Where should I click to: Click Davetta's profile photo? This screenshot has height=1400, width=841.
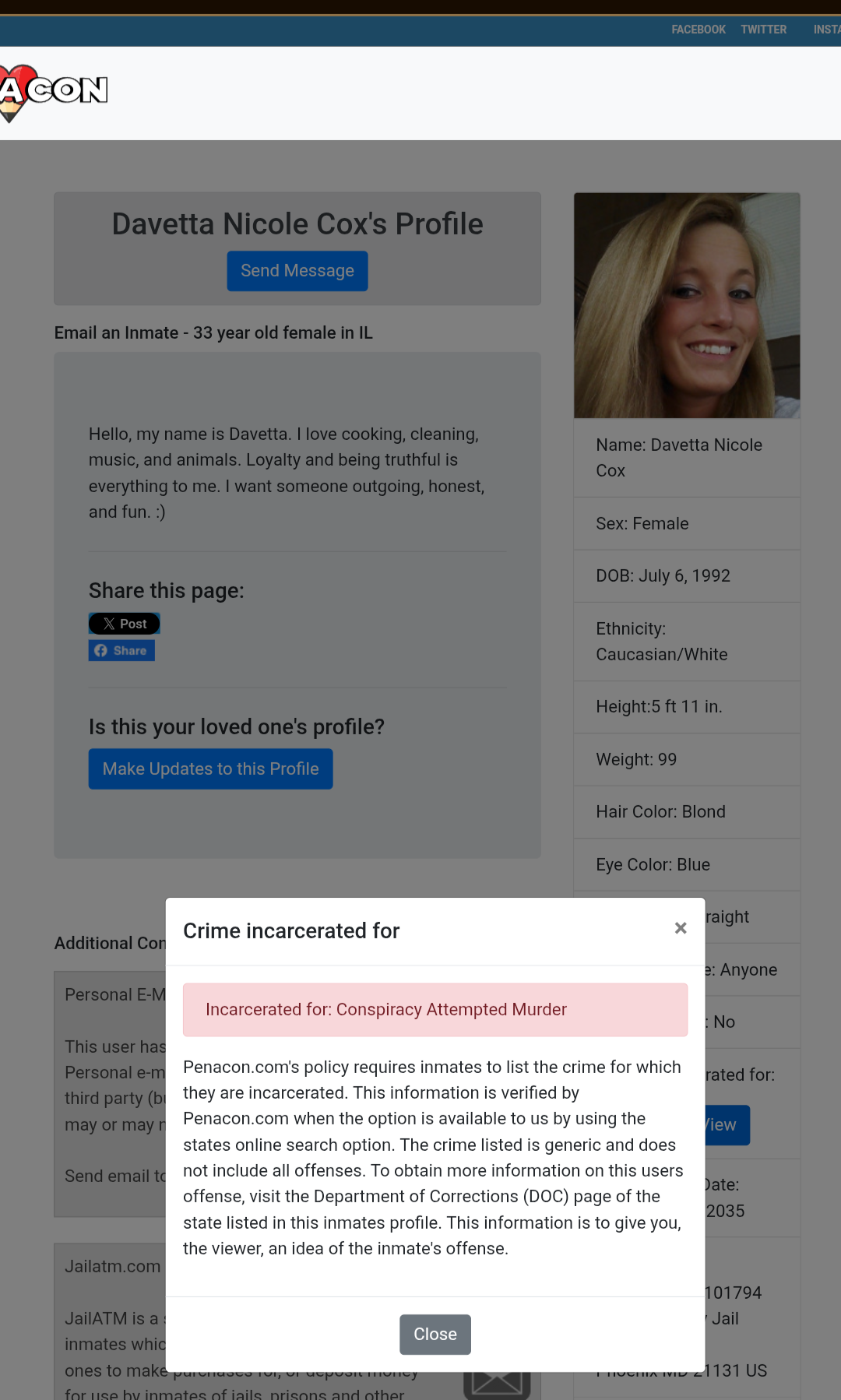687,305
